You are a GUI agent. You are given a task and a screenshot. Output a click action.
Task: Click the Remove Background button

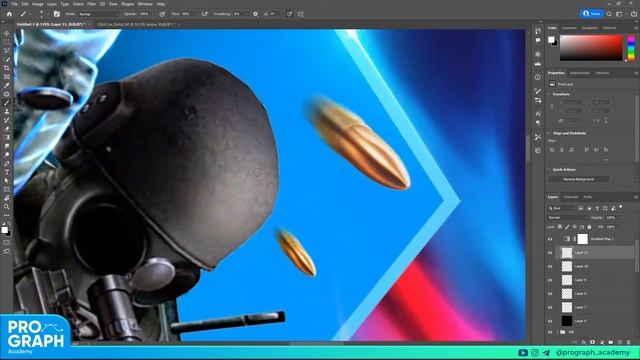coord(579,179)
